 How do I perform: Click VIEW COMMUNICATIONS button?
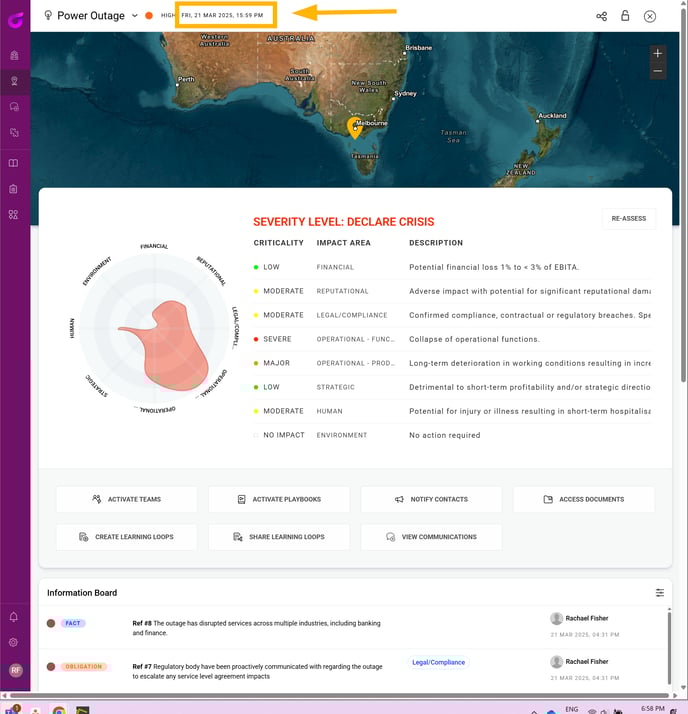click(431, 537)
